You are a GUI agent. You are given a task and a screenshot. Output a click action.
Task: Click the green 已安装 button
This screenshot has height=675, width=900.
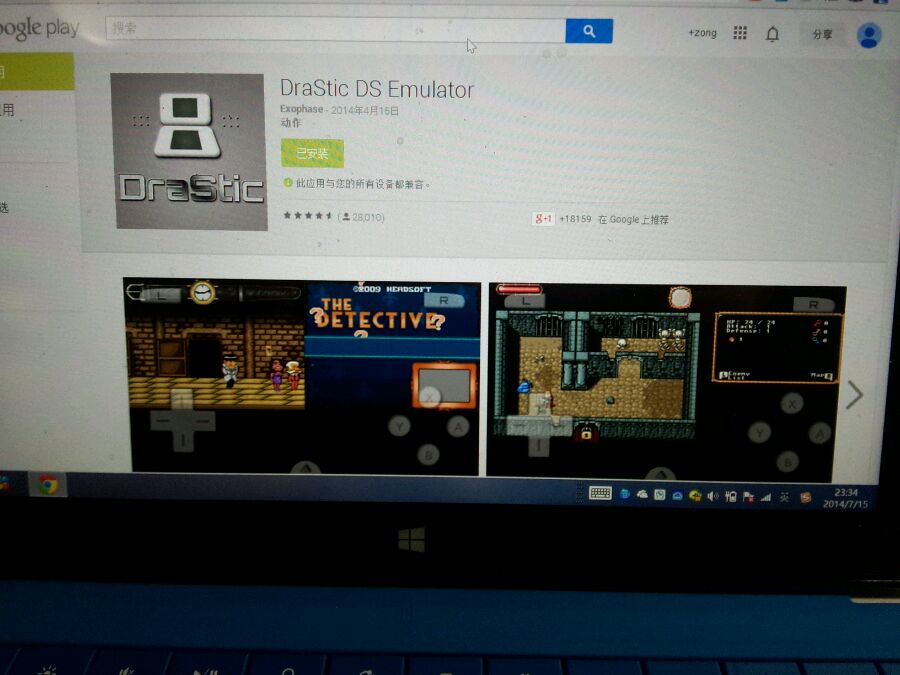click(312, 153)
